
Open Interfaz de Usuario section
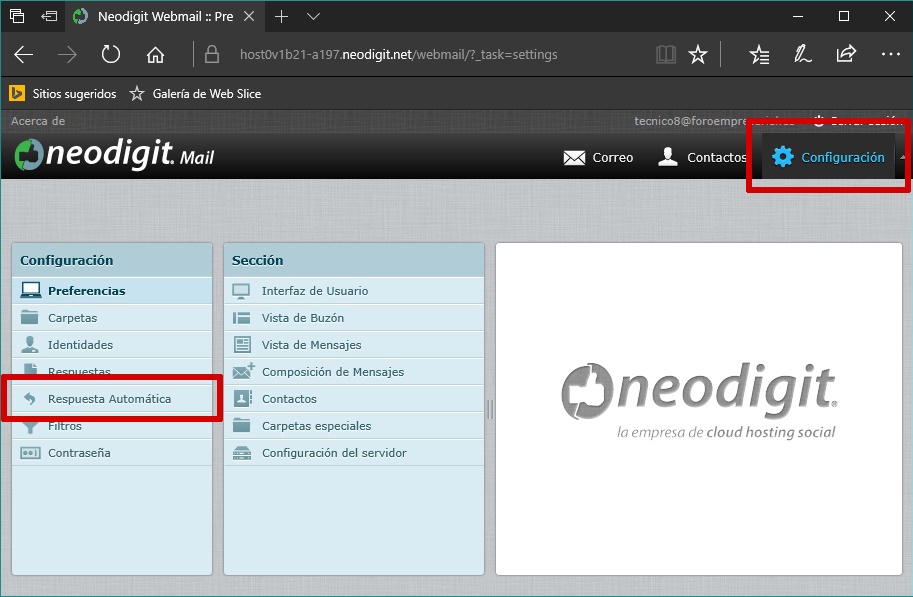point(354,291)
